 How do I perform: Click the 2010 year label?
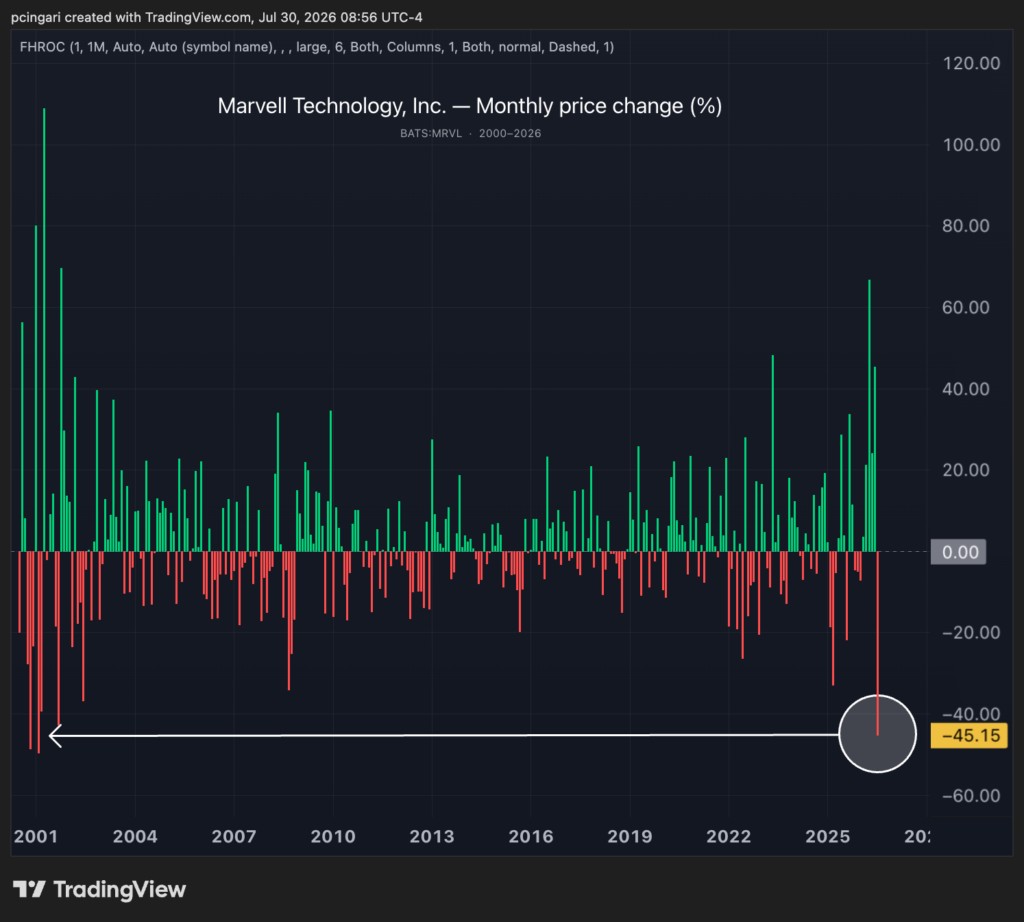333,836
